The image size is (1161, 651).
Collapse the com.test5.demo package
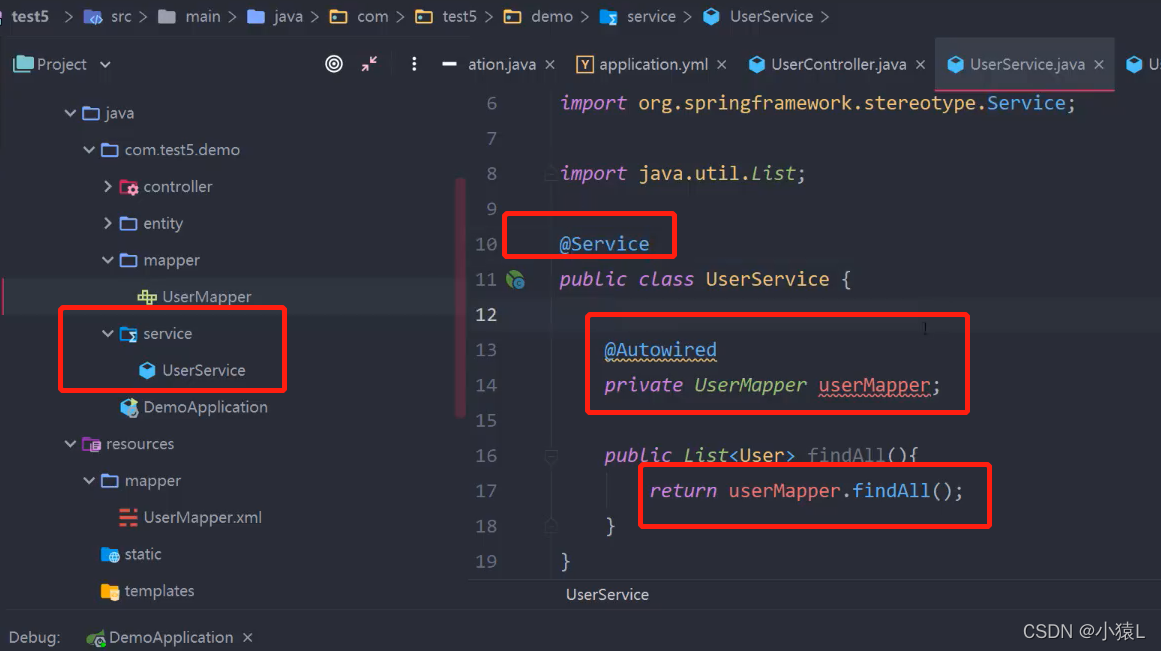pyautogui.click(x=89, y=150)
